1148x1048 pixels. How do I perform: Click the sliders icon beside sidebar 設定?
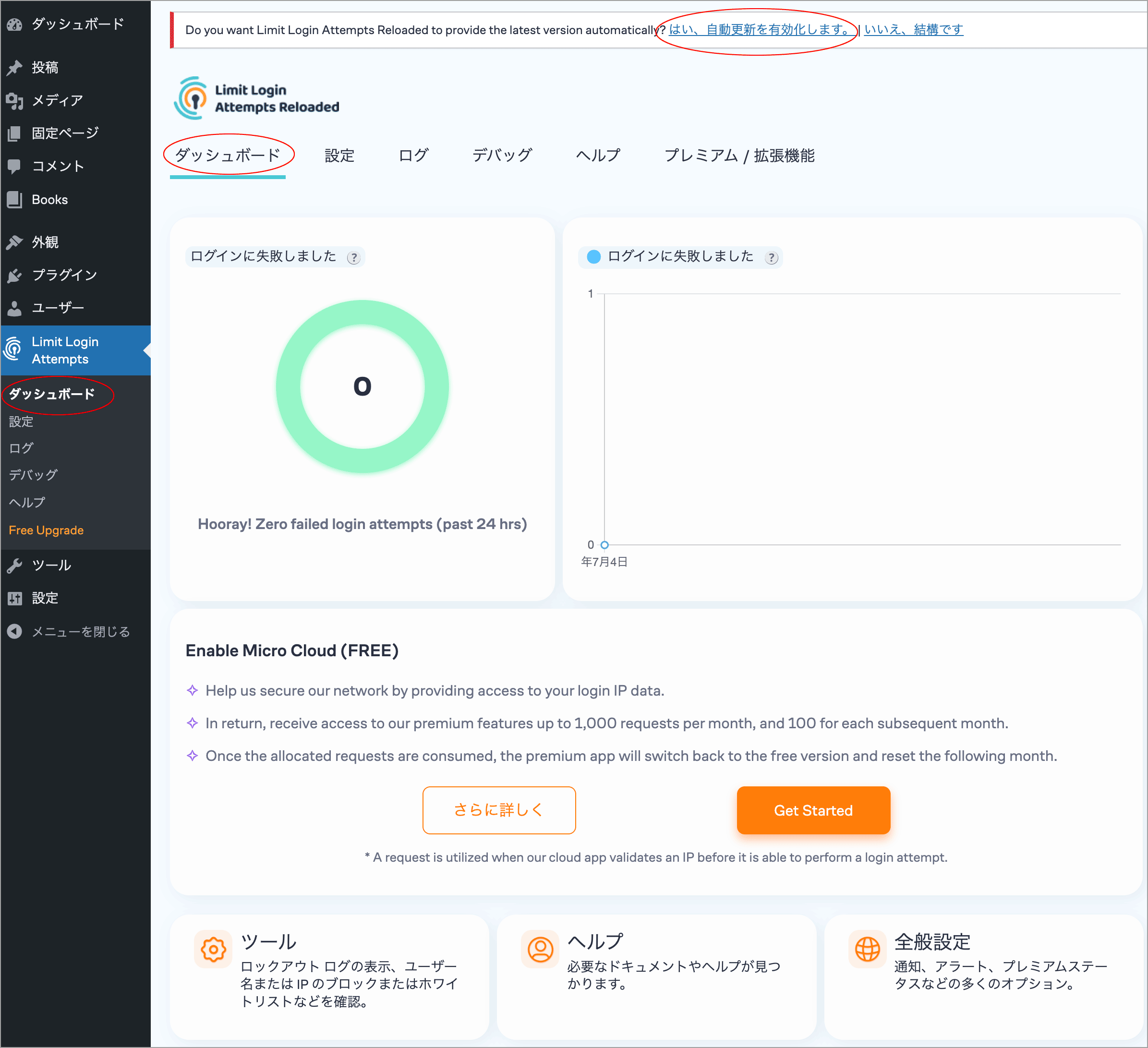coord(14,598)
